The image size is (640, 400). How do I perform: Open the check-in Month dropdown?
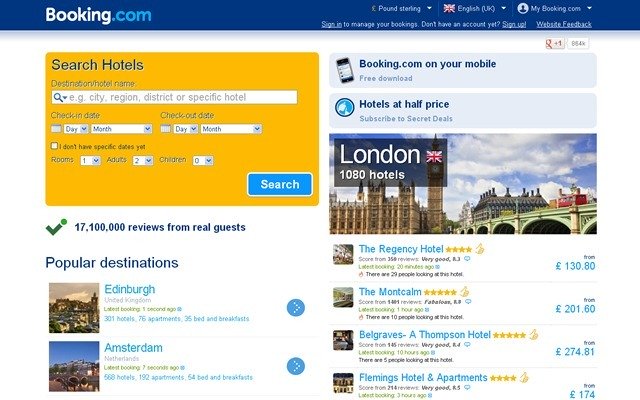(121, 129)
